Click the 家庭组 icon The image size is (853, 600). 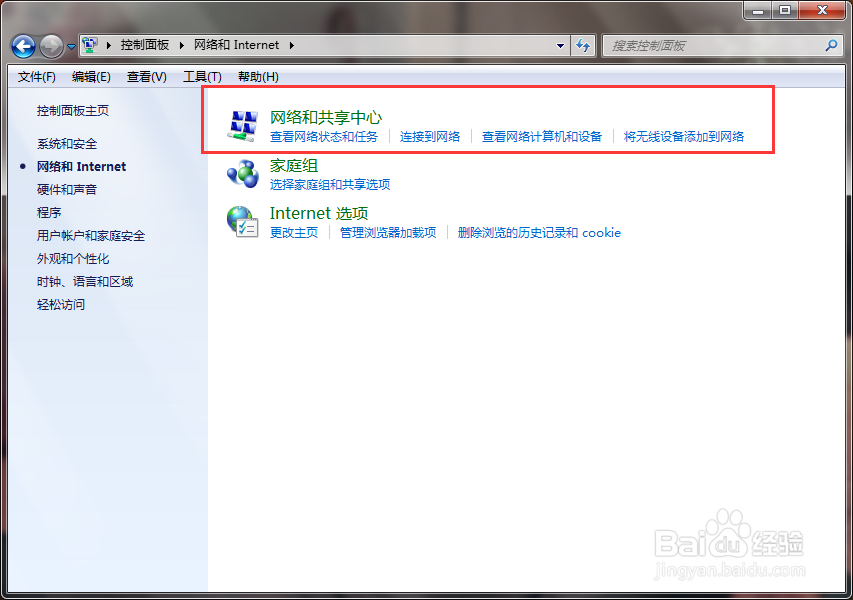[x=243, y=174]
